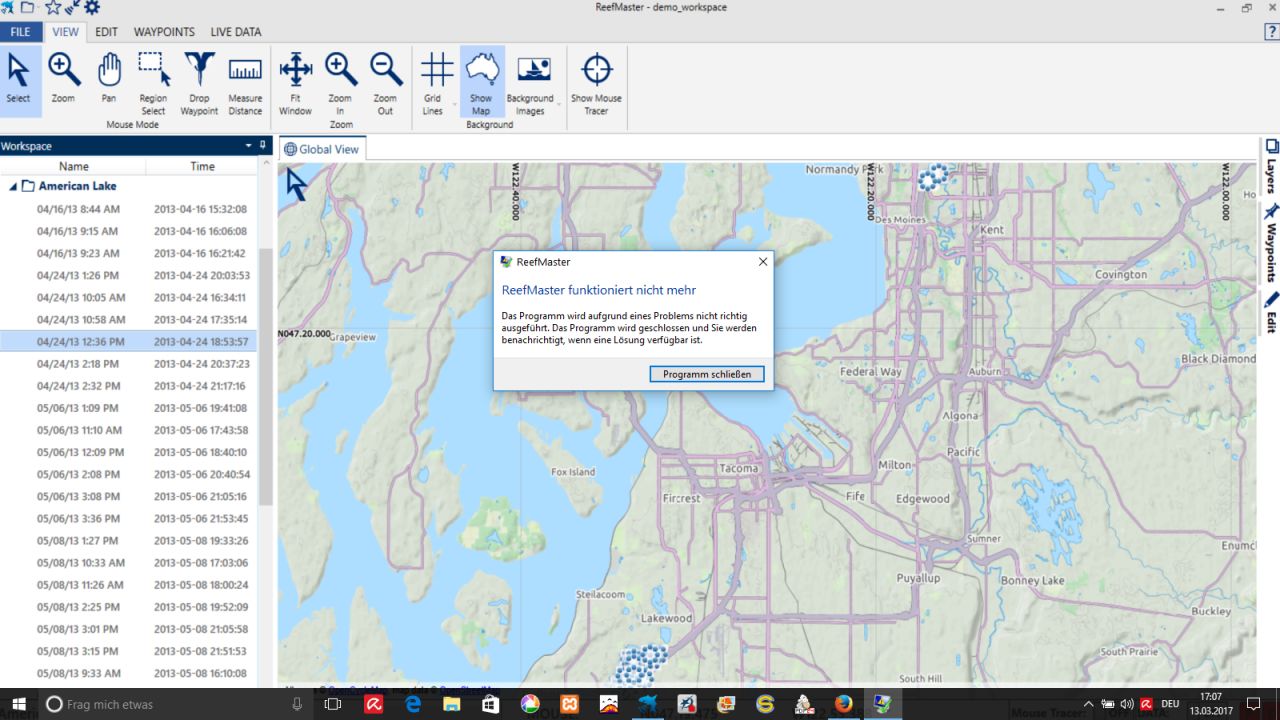Choose the Region Select tool
The image size is (1280, 720).
tap(153, 78)
